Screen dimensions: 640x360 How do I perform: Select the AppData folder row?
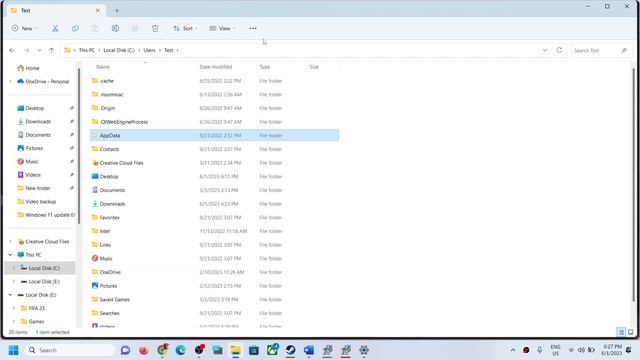coord(214,136)
